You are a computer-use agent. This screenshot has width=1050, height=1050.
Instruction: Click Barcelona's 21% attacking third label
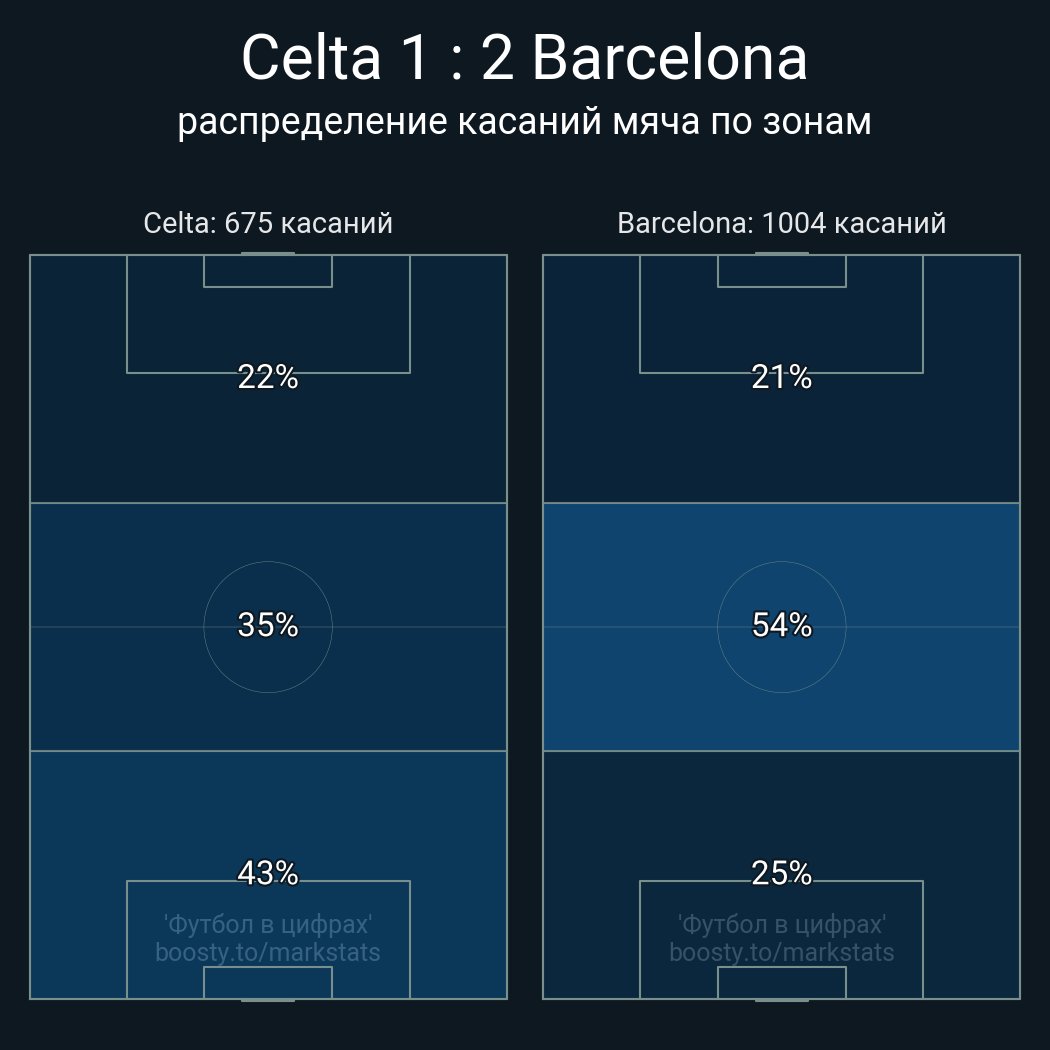click(781, 377)
